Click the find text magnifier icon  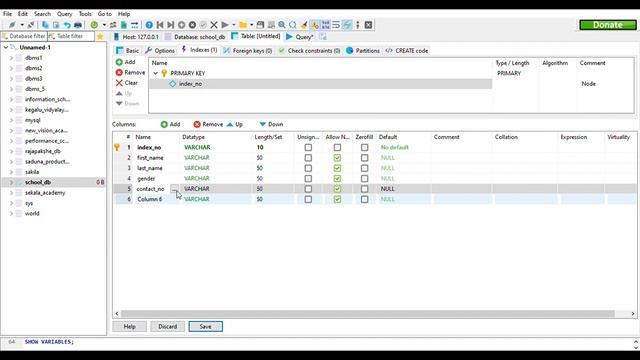click(x=282, y=25)
